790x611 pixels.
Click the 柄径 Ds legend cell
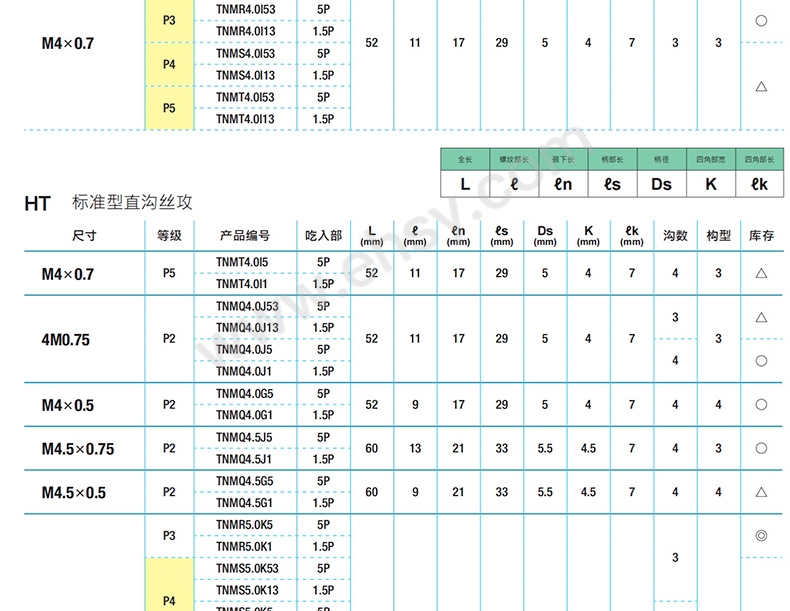[661, 172]
